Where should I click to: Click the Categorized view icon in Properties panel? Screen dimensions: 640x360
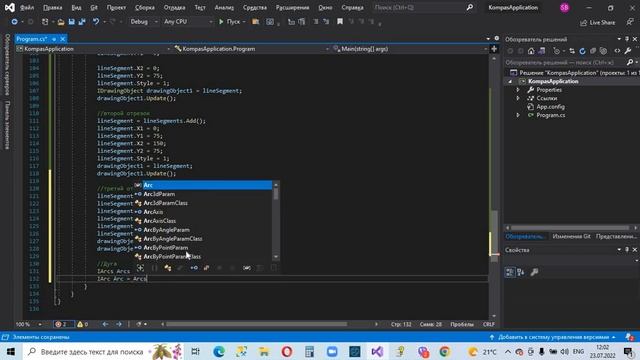510,272
